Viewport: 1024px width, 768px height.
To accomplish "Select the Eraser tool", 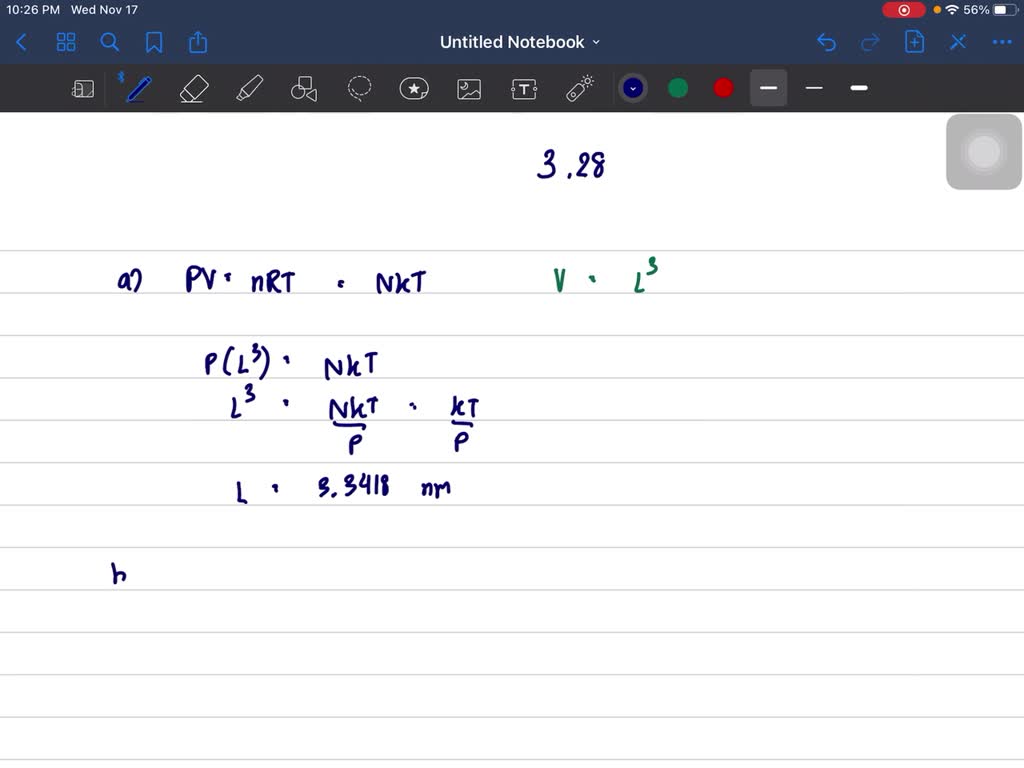I will [x=194, y=88].
